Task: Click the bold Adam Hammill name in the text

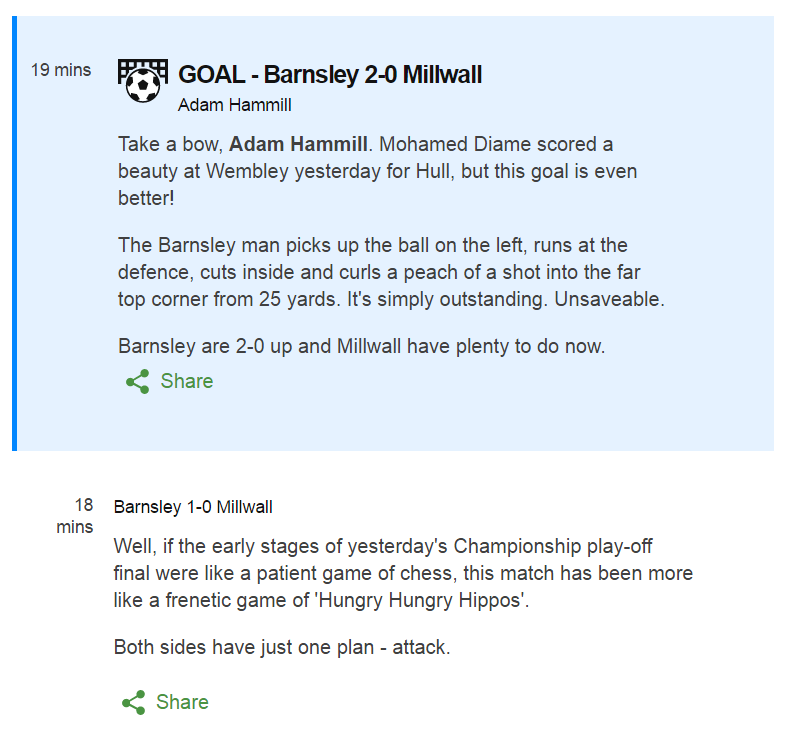Action: click(299, 144)
